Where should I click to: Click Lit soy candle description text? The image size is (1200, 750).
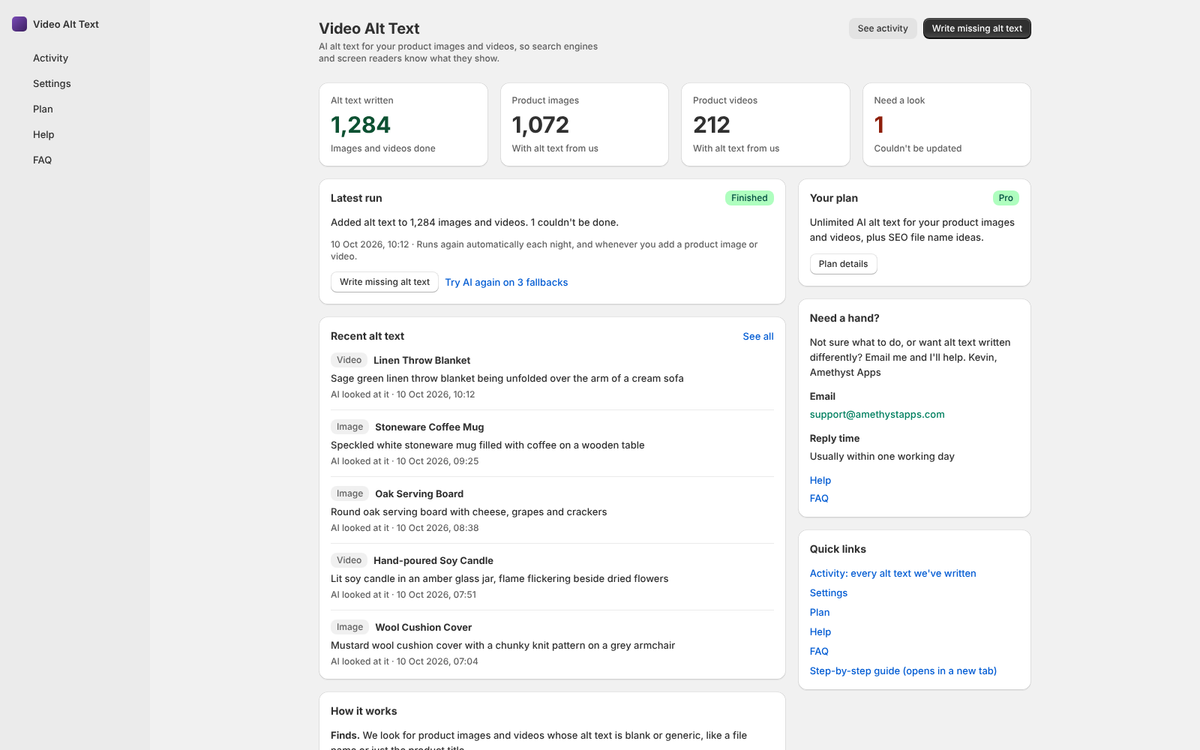coord(500,579)
